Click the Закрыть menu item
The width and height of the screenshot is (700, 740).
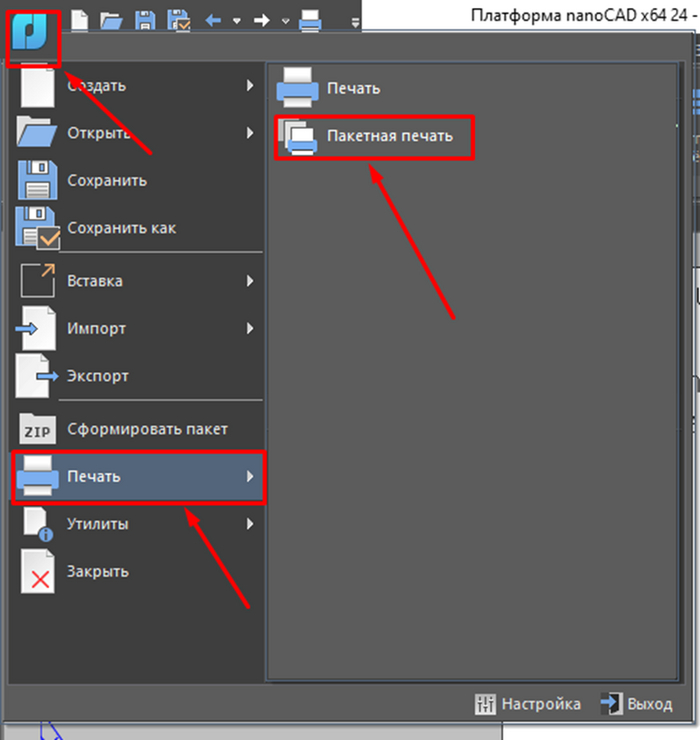137,572
